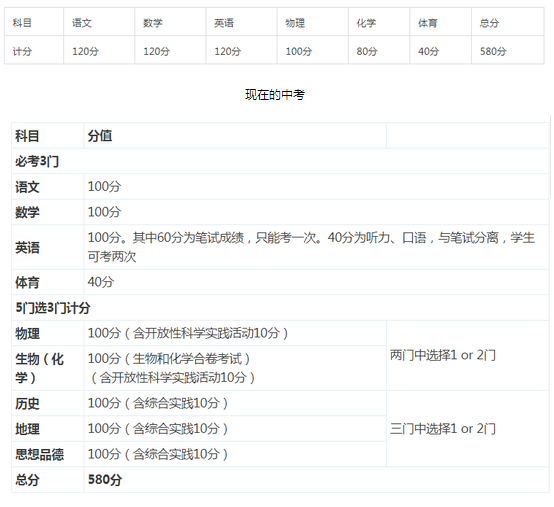This screenshot has height=507, width=554.
Task: Click the bold 580分 total in lower table
Action: (x=105, y=479)
